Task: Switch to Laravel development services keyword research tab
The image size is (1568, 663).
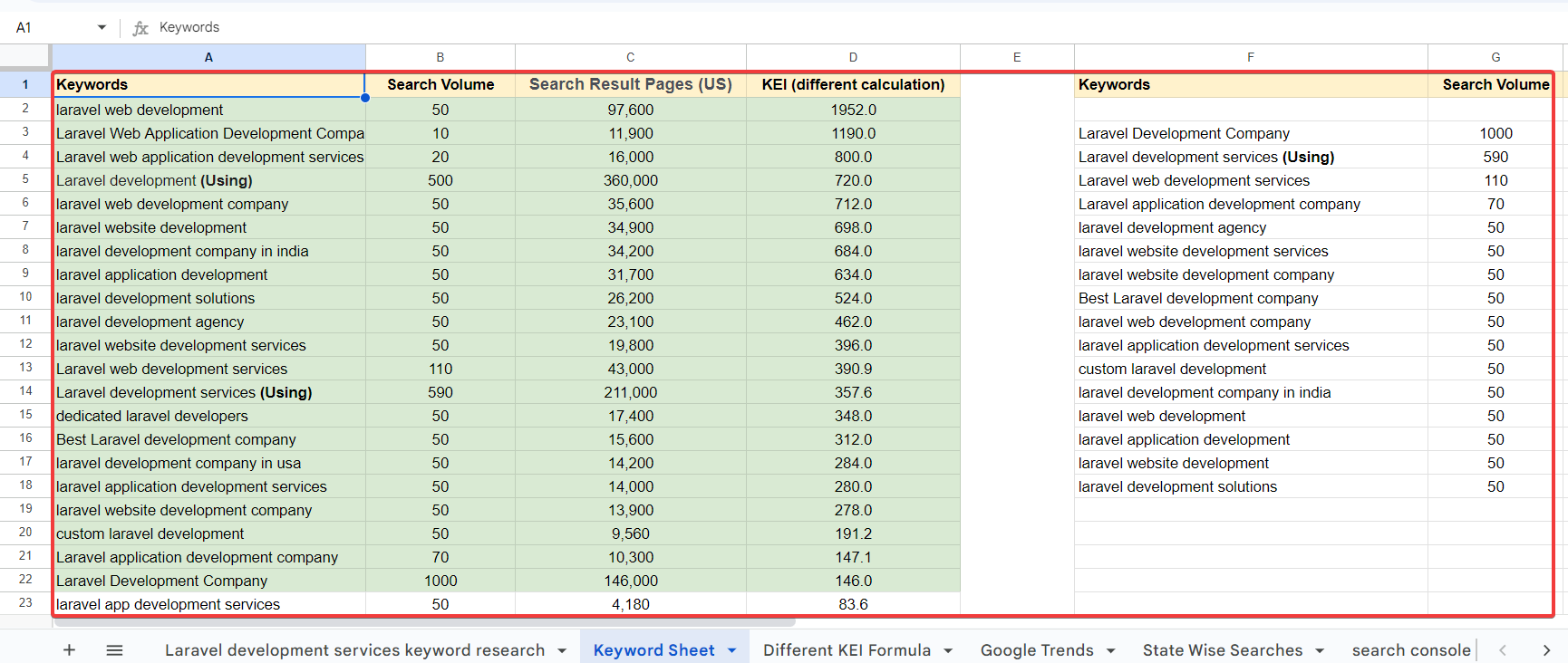Action: 354,650
